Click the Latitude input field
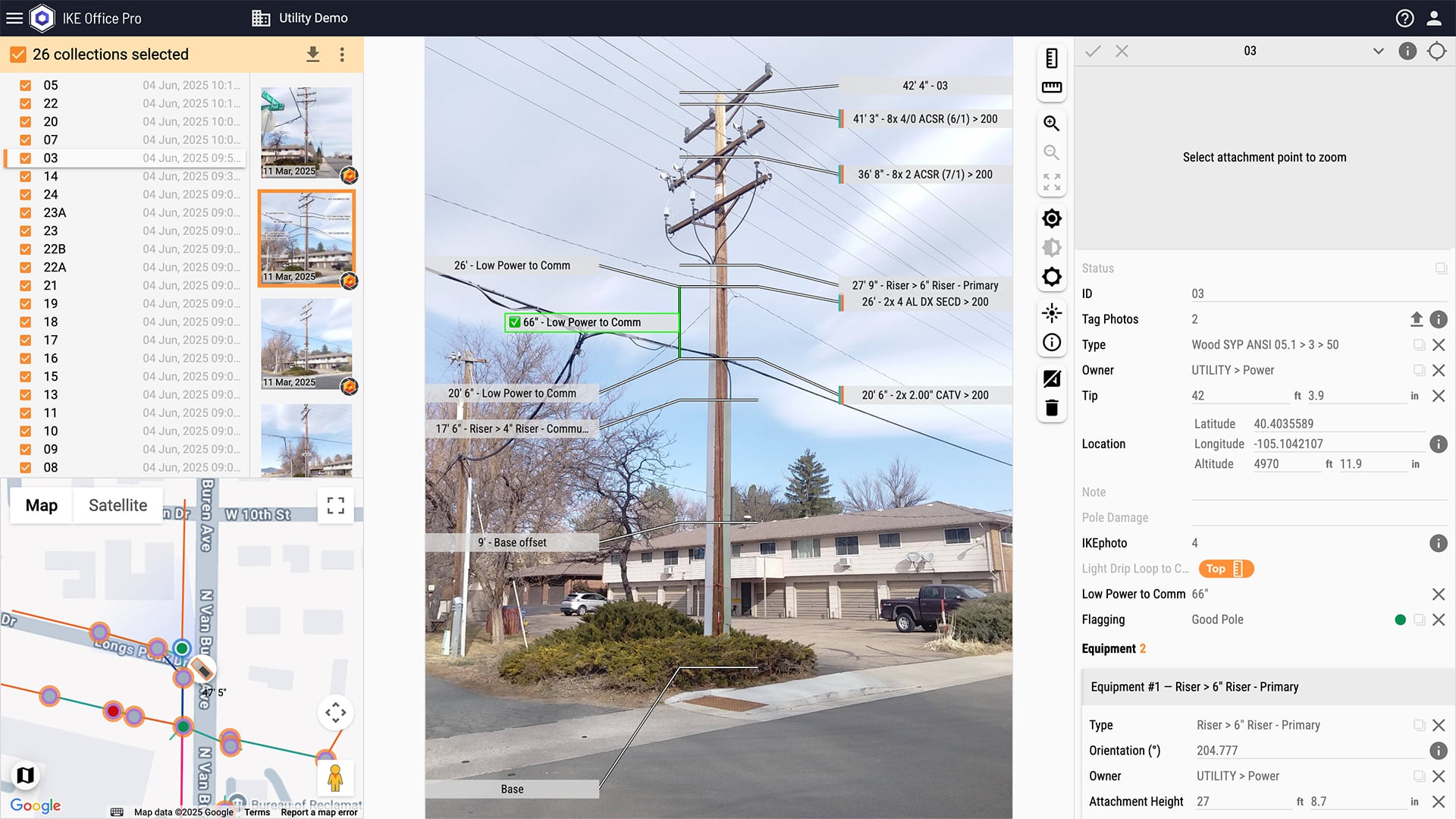This screenshot has width=1456, height=819. coord(1335,424)
